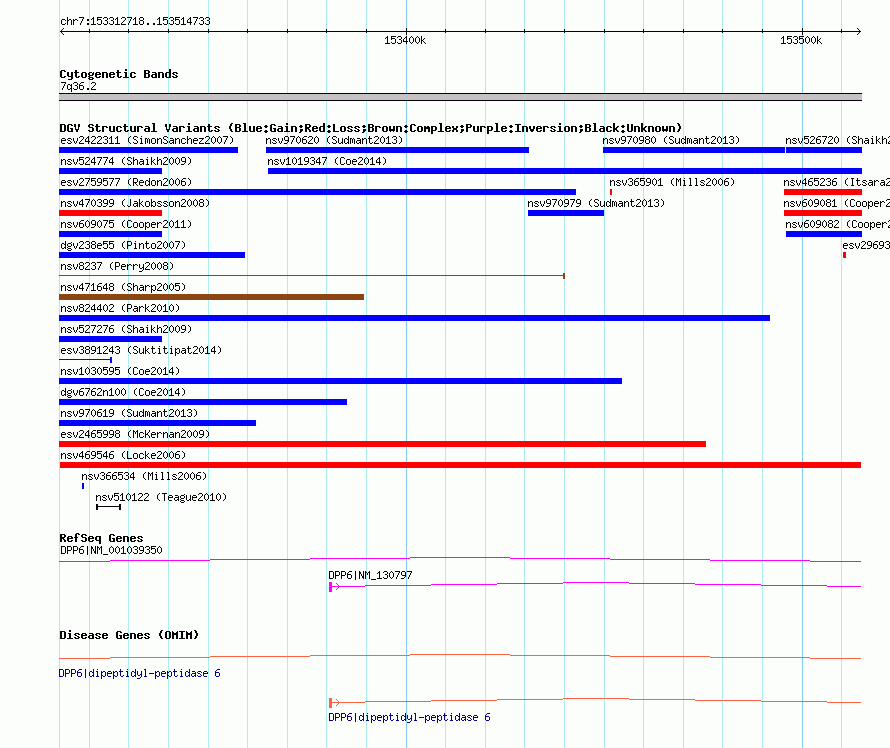
Task: Click the right arrow on the ruler
Action: click(858, 31)
